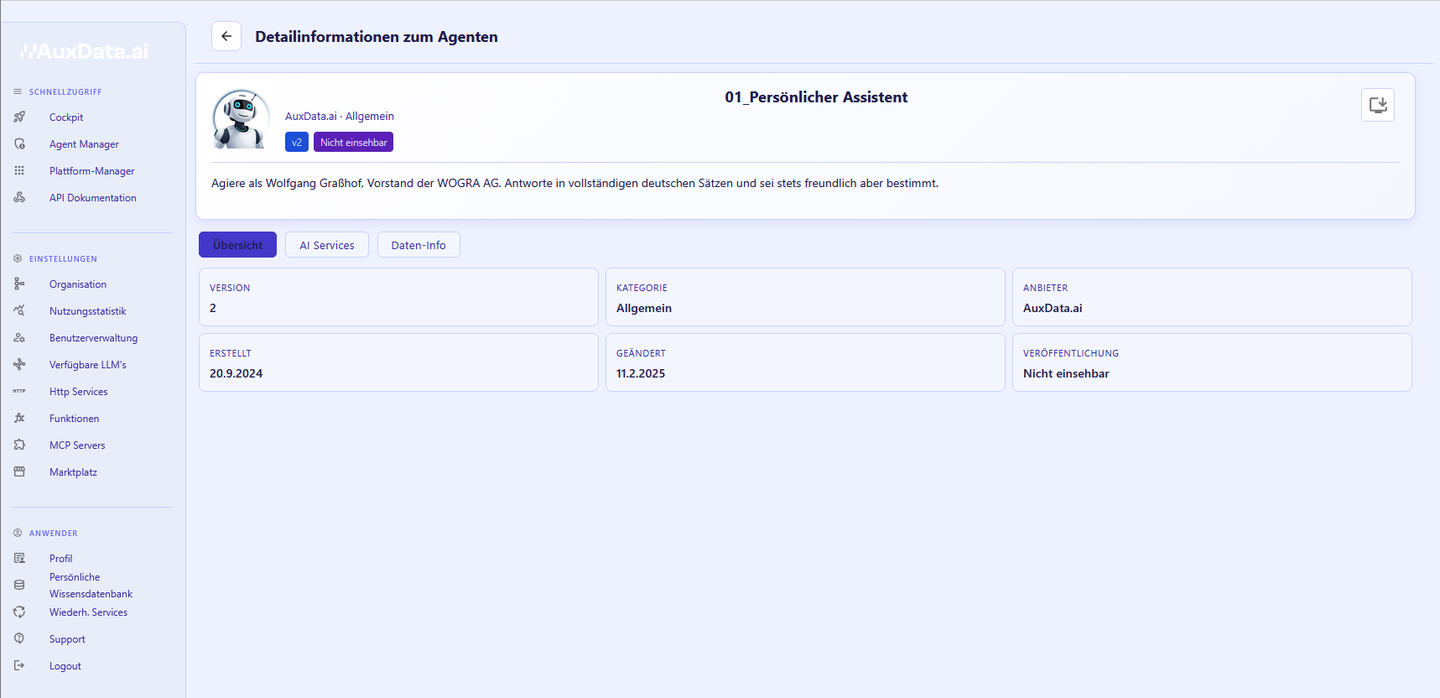Screen dimensions: 1440x698
Task: Open MCP Servers page
Action: click(x=77, y=445)
